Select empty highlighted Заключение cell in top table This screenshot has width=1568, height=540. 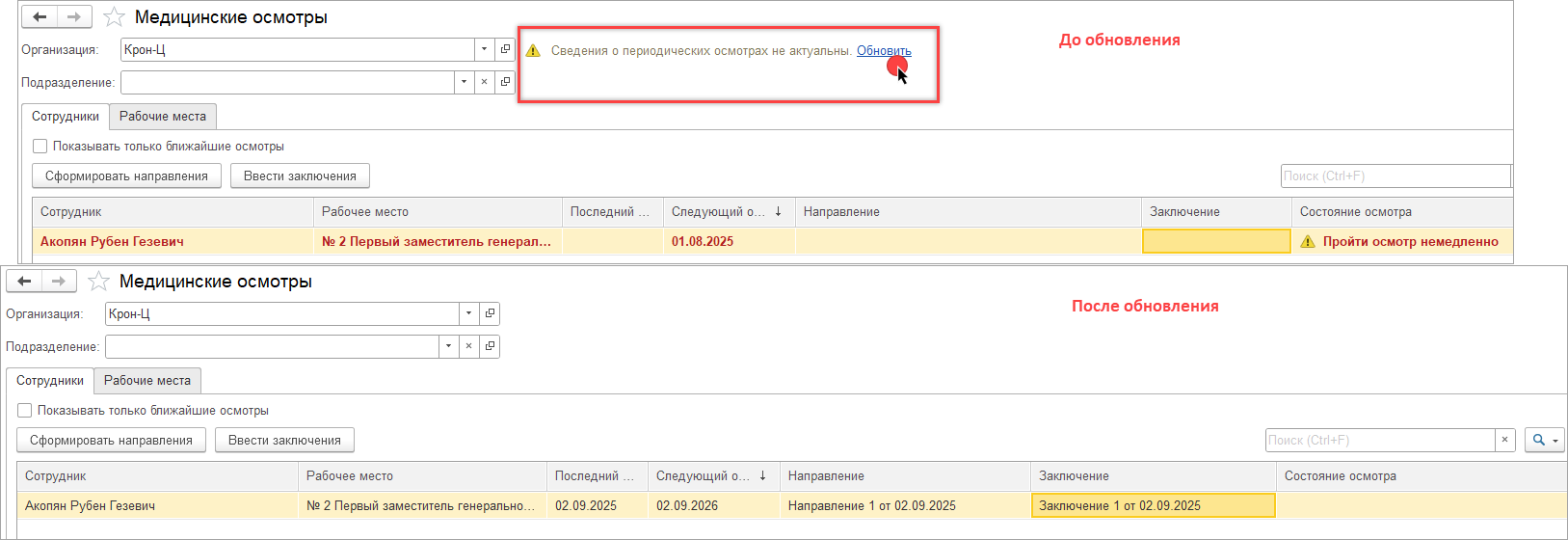pyautogui.click(x=1216, y=241)
